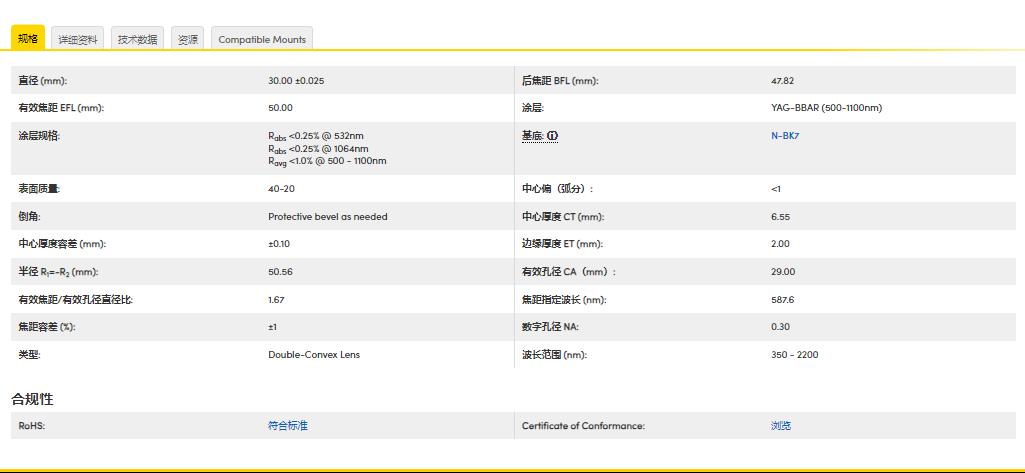Viewport: 1025px width, 473px height.
Task: Open the N-BK7 substrate link
Action: (784, 136)
